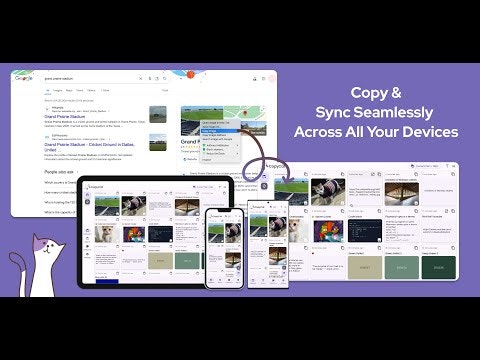Image resolution: width=480 pixels, height=360 pixels.
Task: Copy the cartoon image clip in desktop Copycat
Action: [x=342, y=211]
